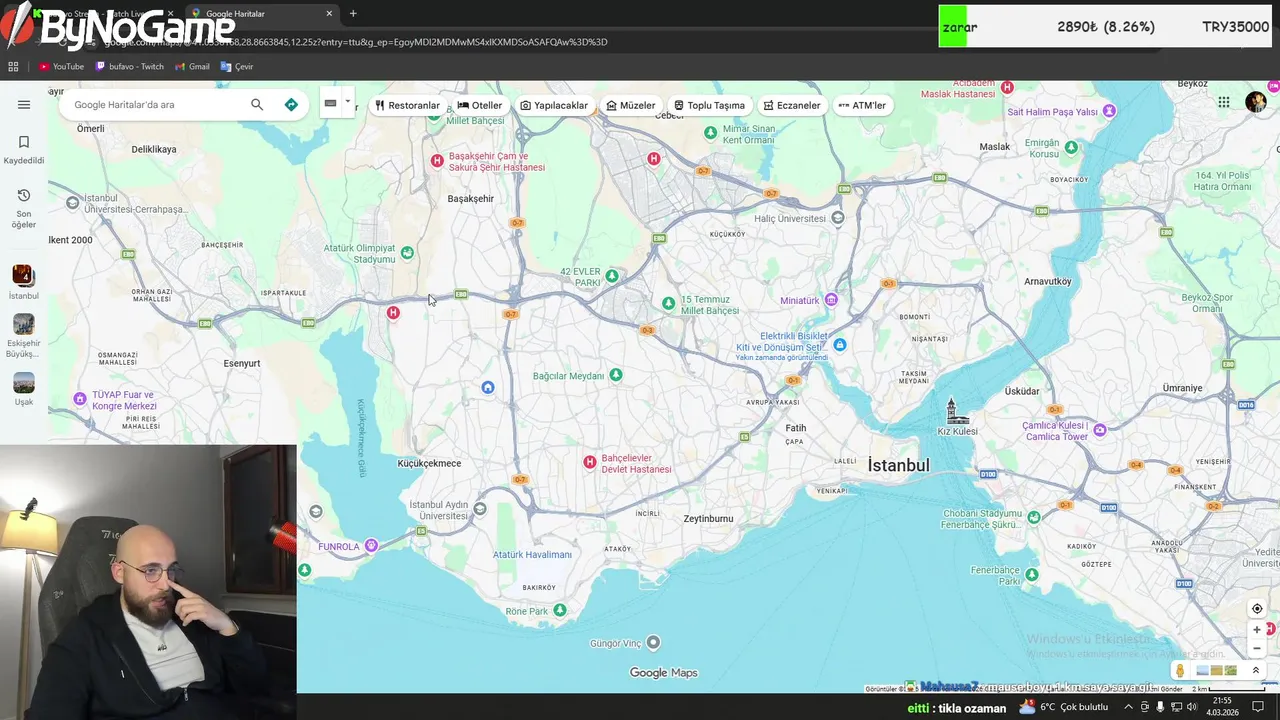
Task: Expand the input tool dropdown arrow
Action: [348, 102]
